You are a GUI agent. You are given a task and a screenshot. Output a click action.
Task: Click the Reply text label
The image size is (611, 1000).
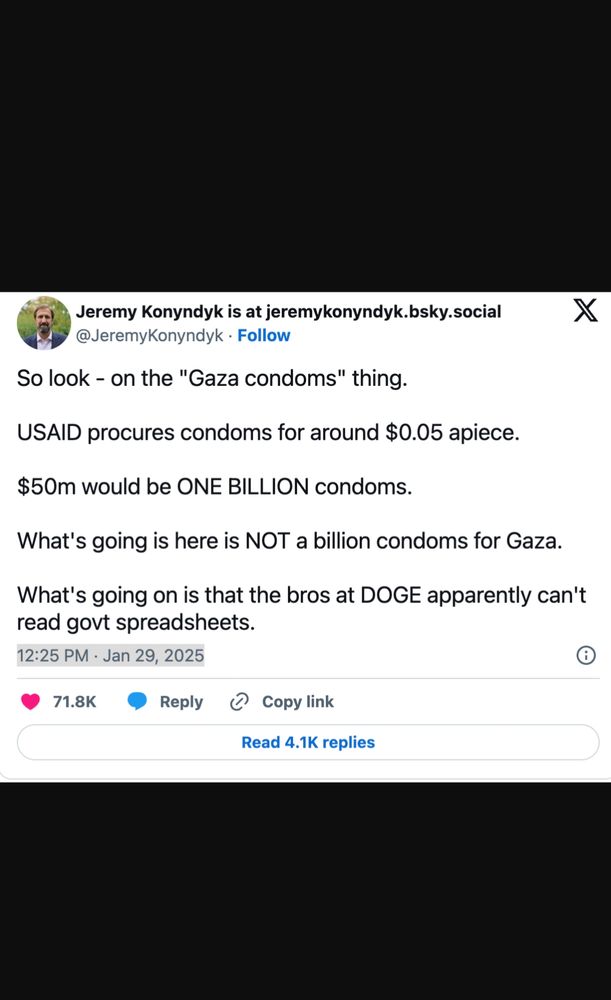point(181,702)
